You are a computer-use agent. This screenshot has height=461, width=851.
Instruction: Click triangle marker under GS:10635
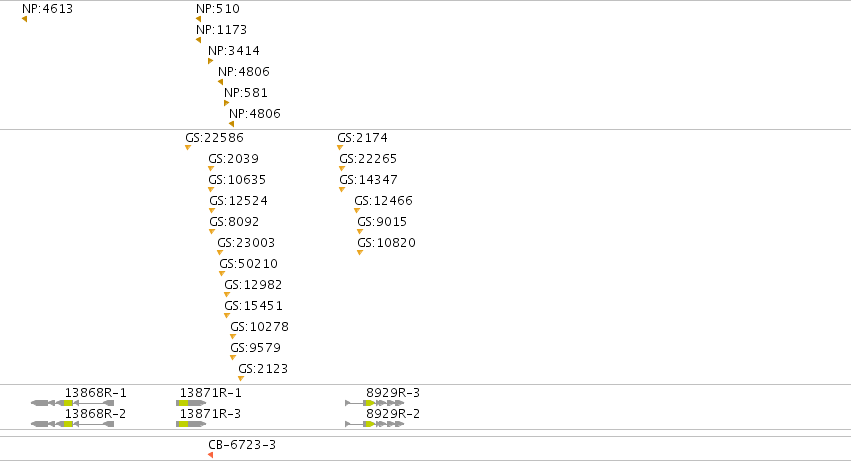211,190
